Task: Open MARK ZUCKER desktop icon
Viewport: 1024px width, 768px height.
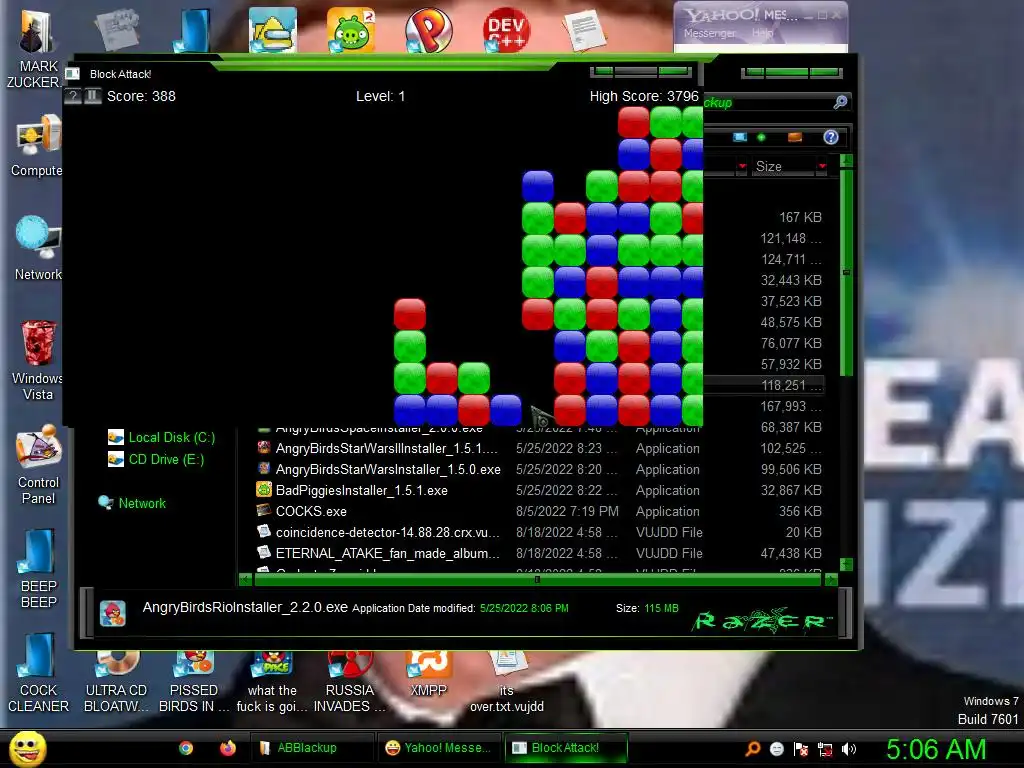Action: (x=36, y=49)
